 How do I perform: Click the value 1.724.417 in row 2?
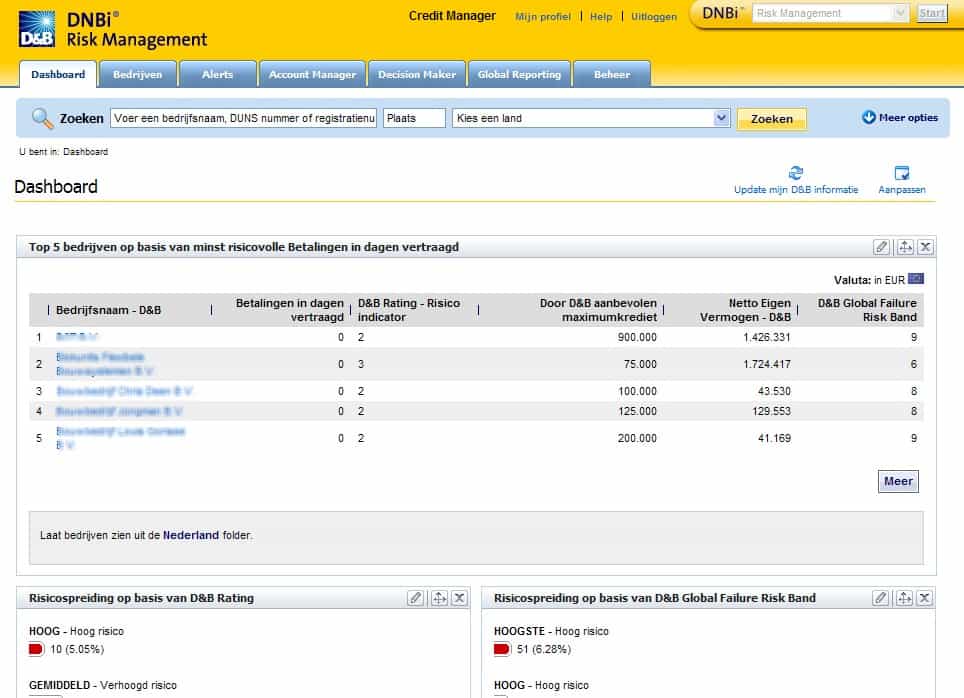click(x=767, y=364)
